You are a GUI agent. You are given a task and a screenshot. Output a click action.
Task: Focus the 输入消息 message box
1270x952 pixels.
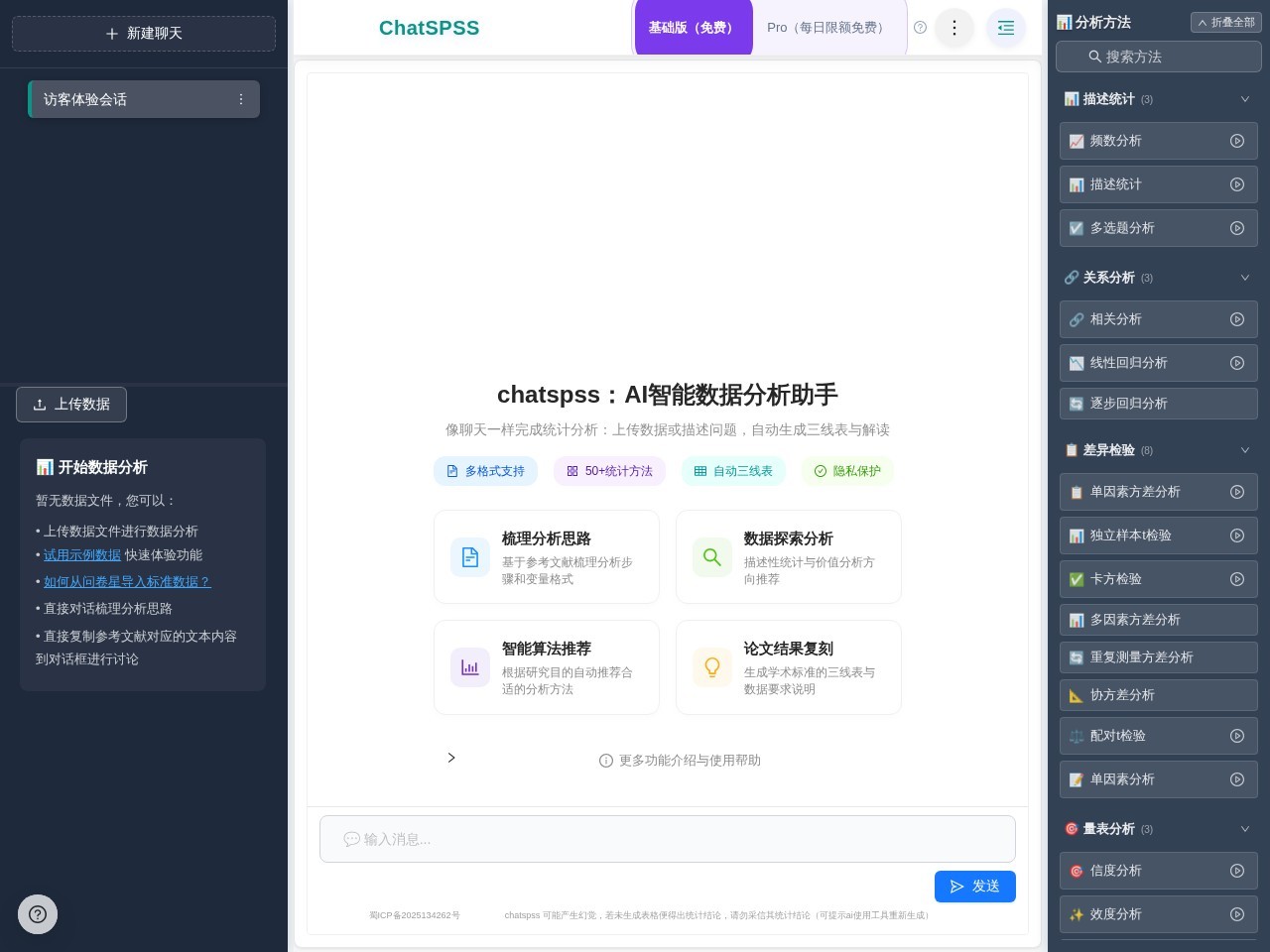click(668, 839)
